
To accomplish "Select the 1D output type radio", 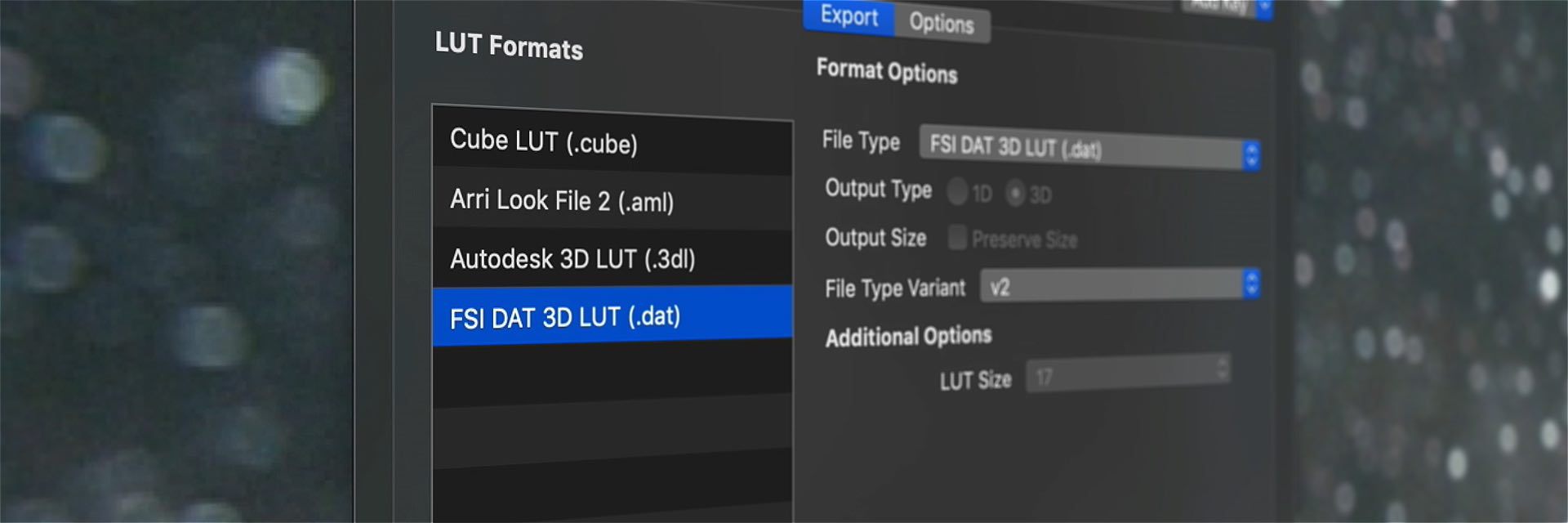I will (x=957, y=193).
